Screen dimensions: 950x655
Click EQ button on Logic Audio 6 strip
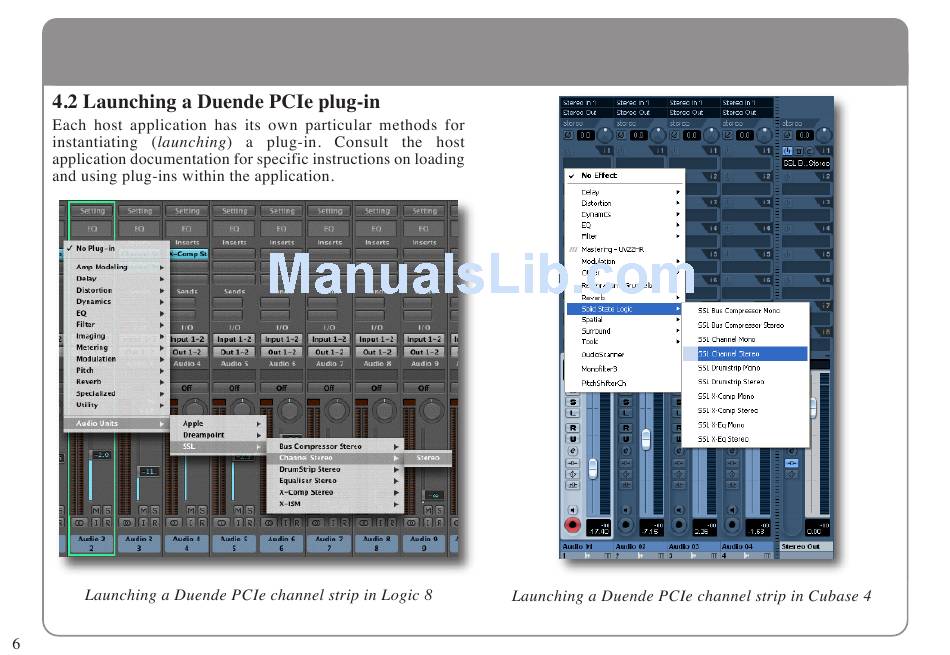[282, 229]
